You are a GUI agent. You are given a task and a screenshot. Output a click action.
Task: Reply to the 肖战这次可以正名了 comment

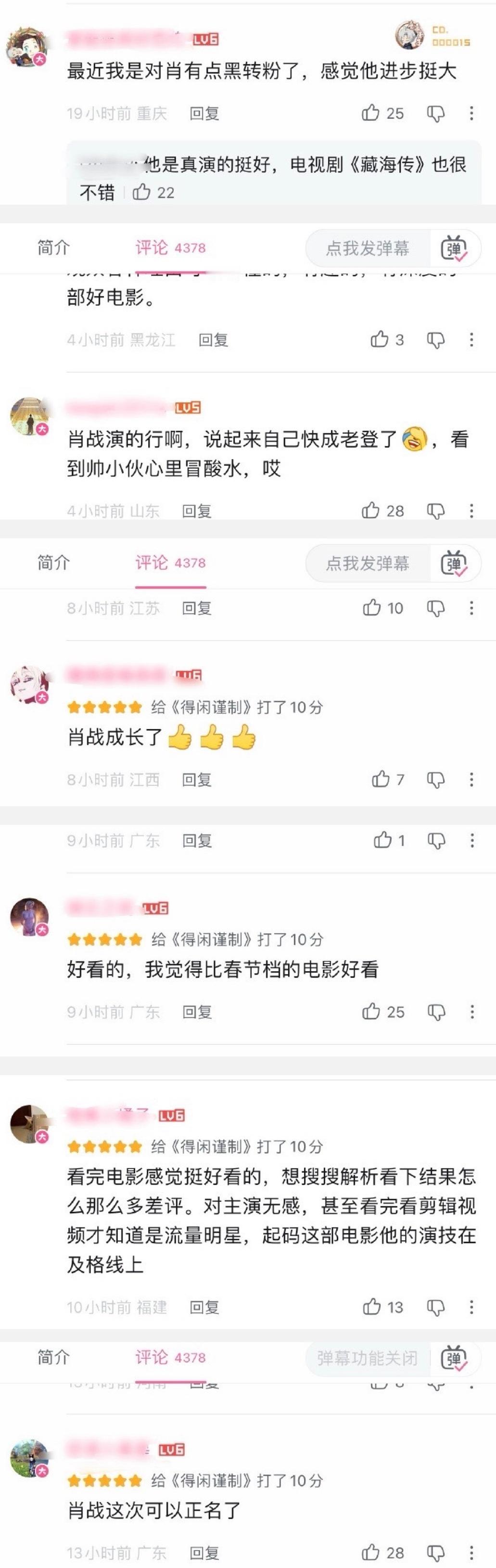204,1553
